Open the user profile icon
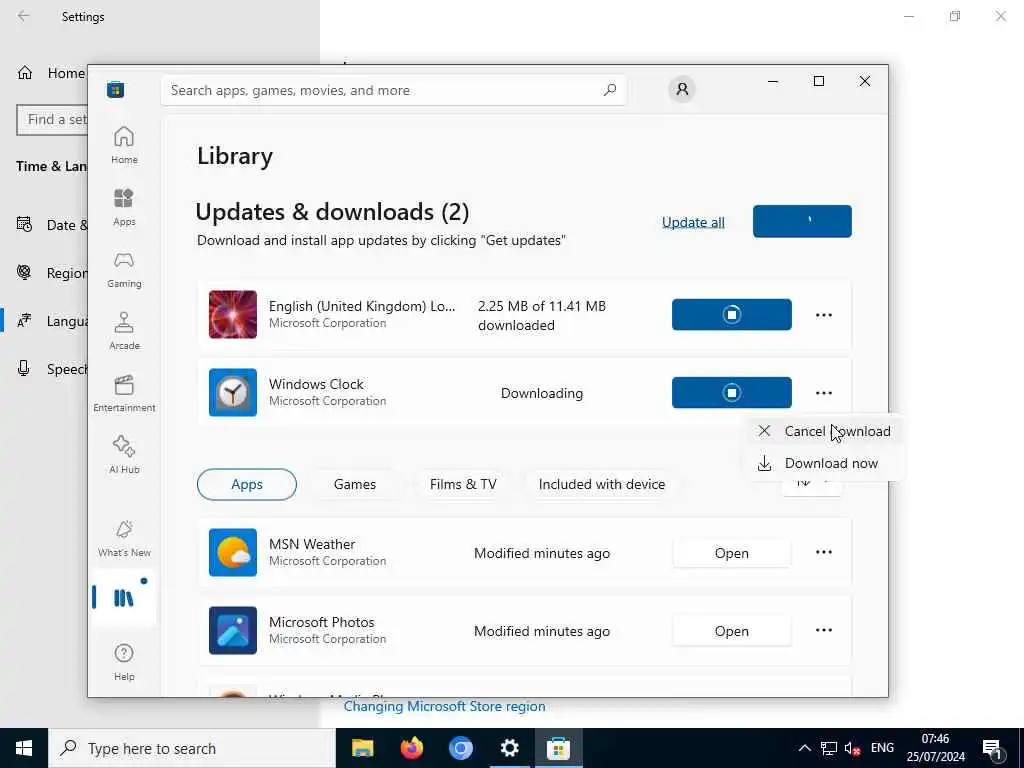1024x768 pixels. (x=682, y=89)
